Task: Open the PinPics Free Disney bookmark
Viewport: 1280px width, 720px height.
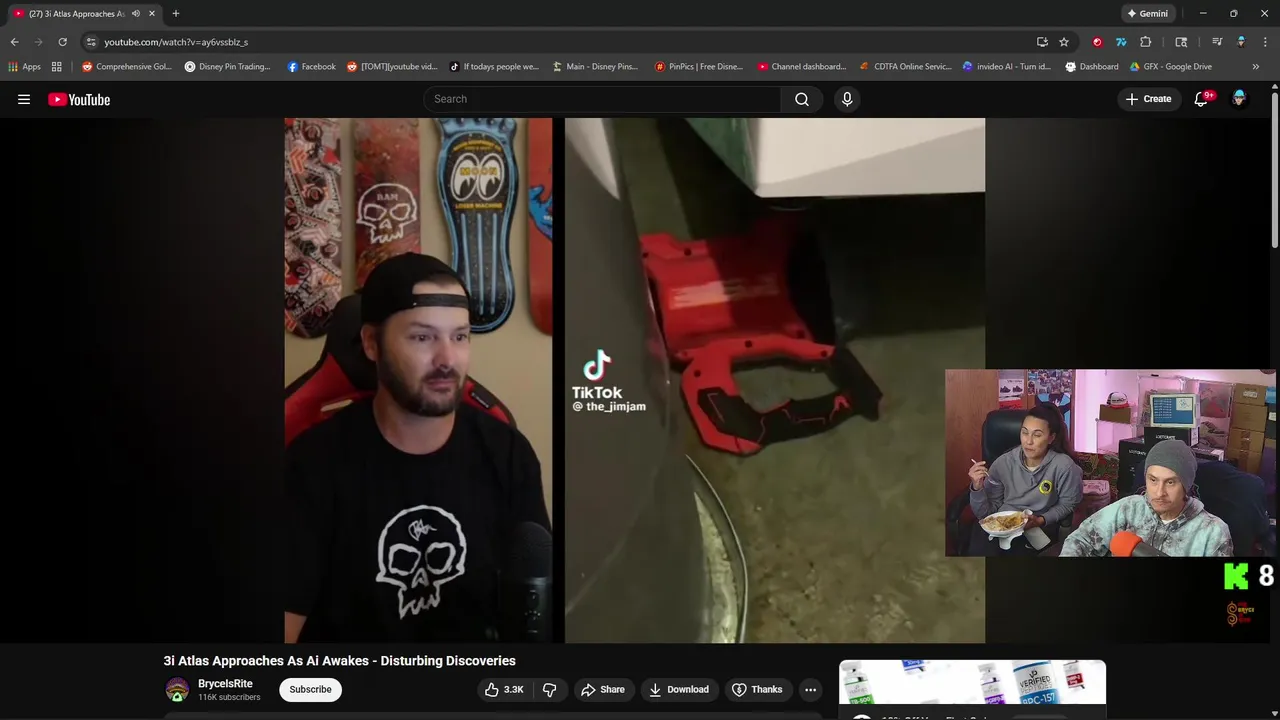Action: 699,67
